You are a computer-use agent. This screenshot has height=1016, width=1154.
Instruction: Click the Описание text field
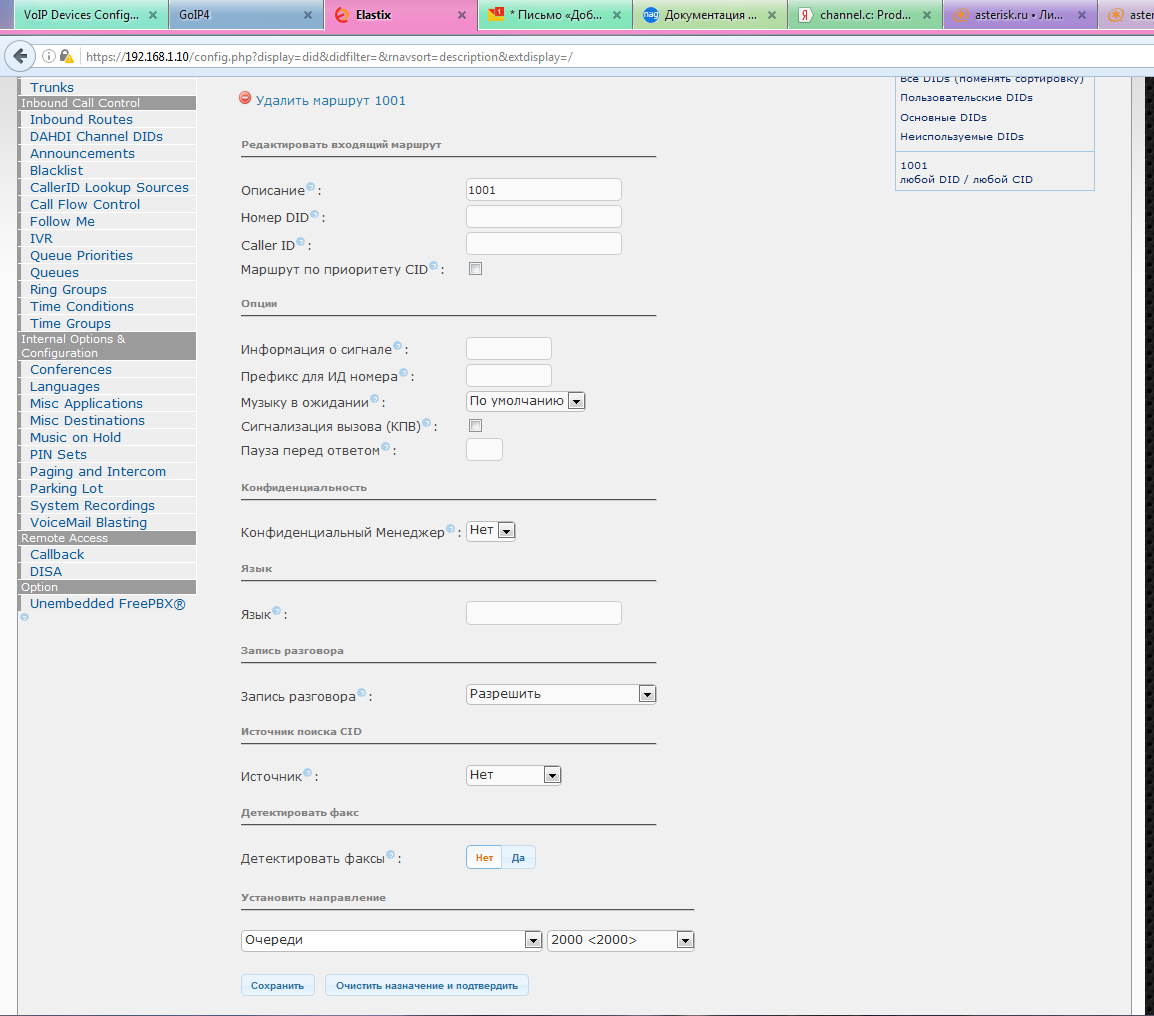pos(543,190)
